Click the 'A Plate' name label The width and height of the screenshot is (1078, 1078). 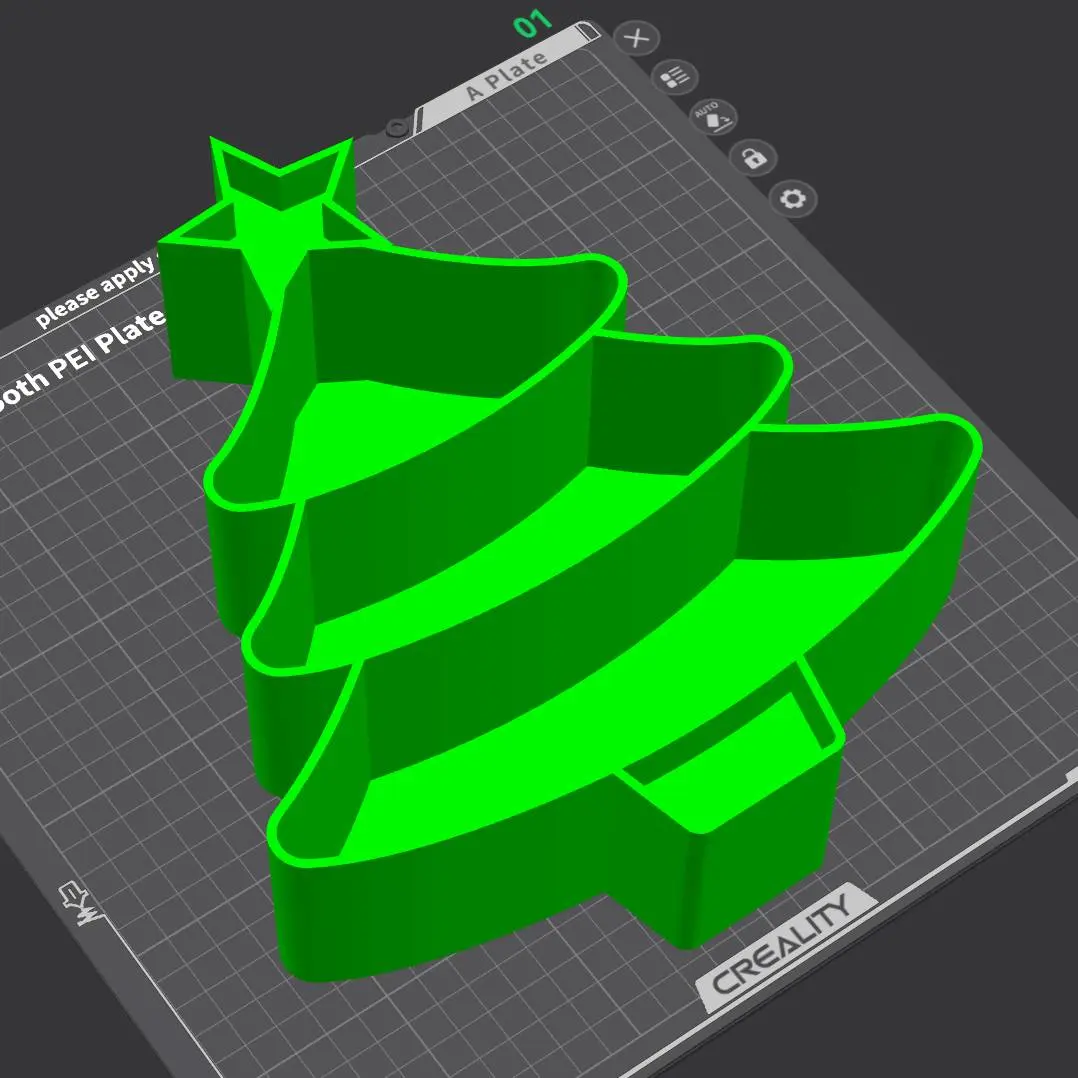507,76
